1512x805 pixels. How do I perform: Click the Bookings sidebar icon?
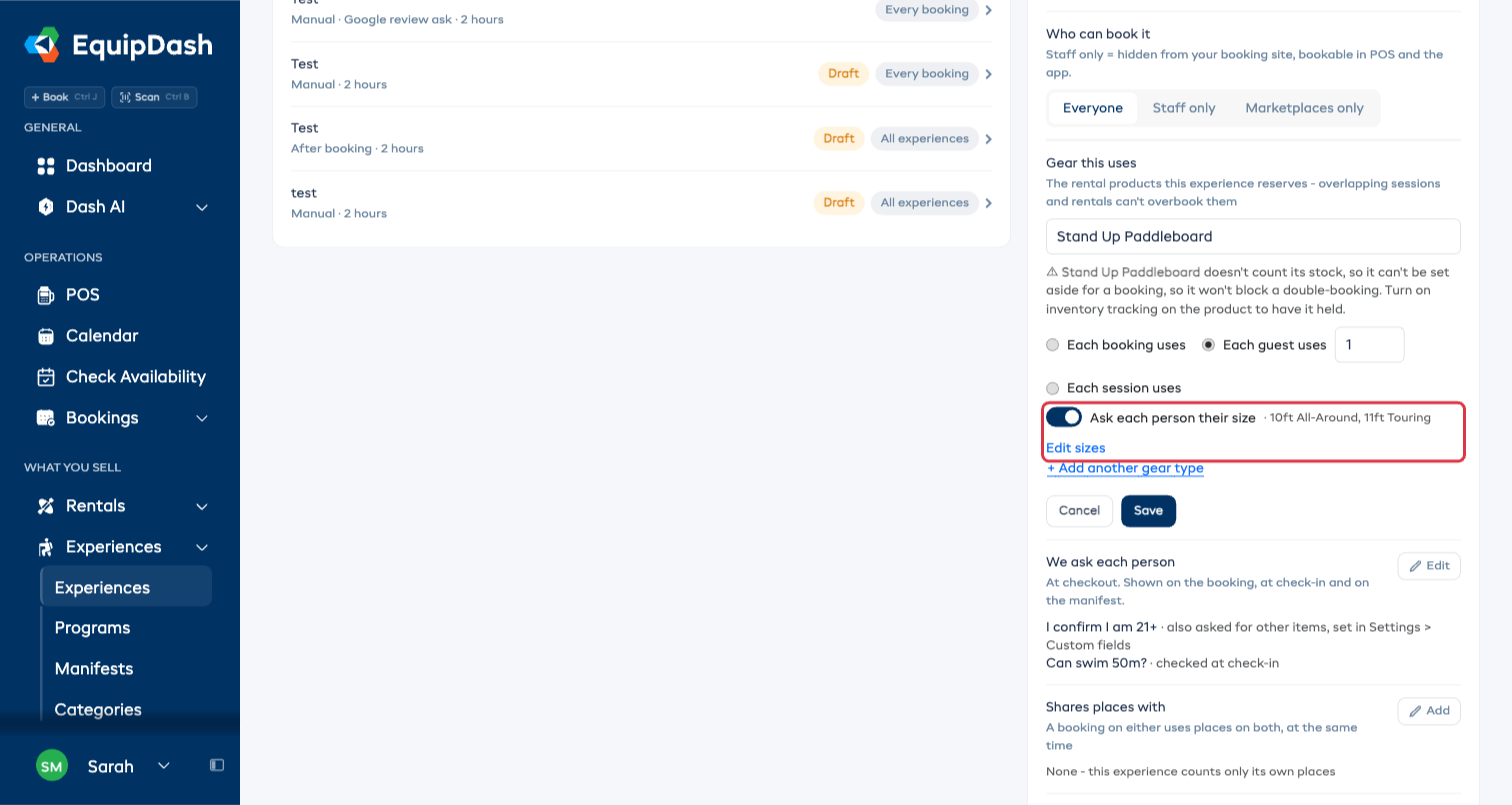45,418
